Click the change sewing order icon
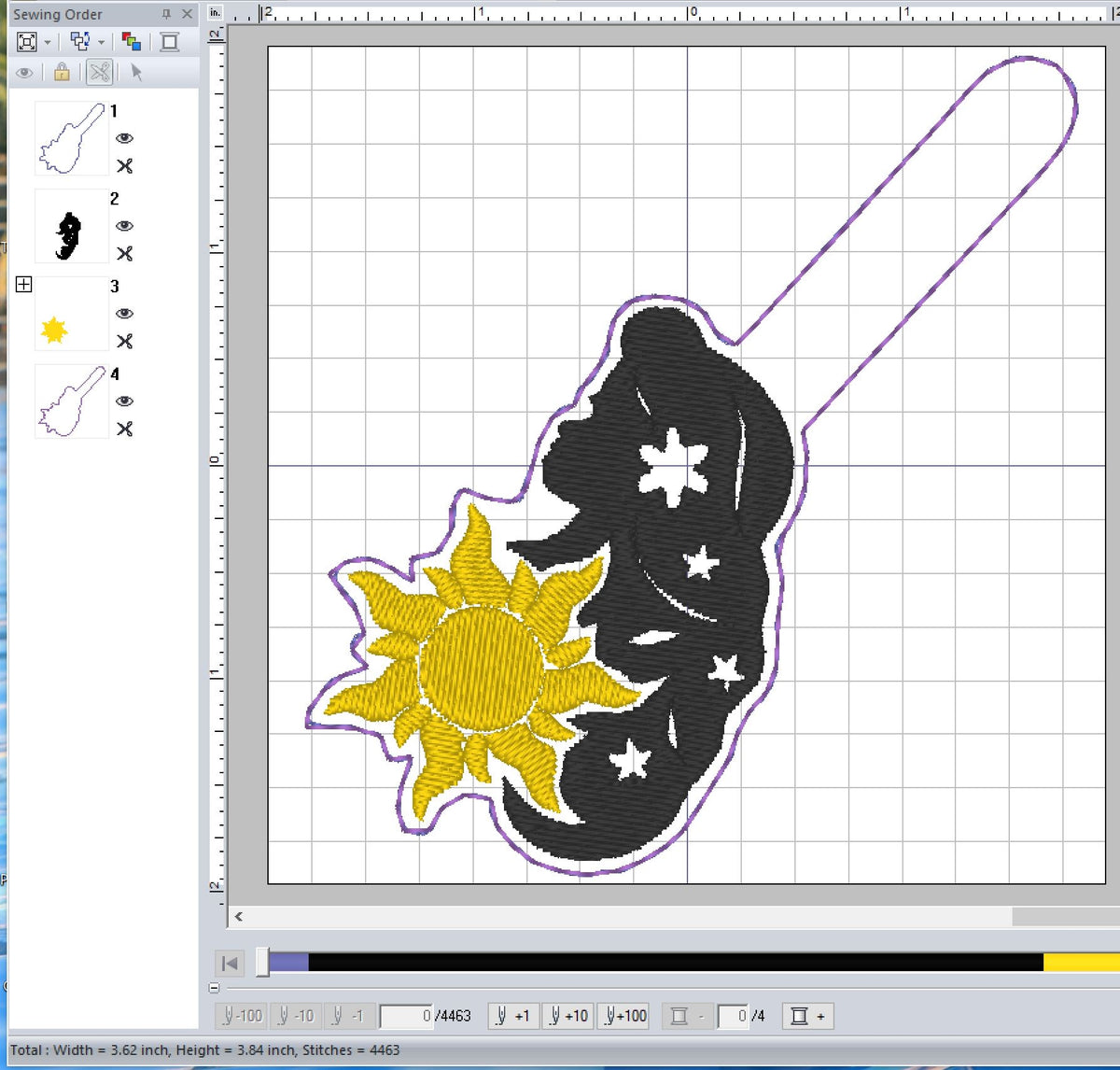The image size is (1120, 1070). (x=79, y=41)
